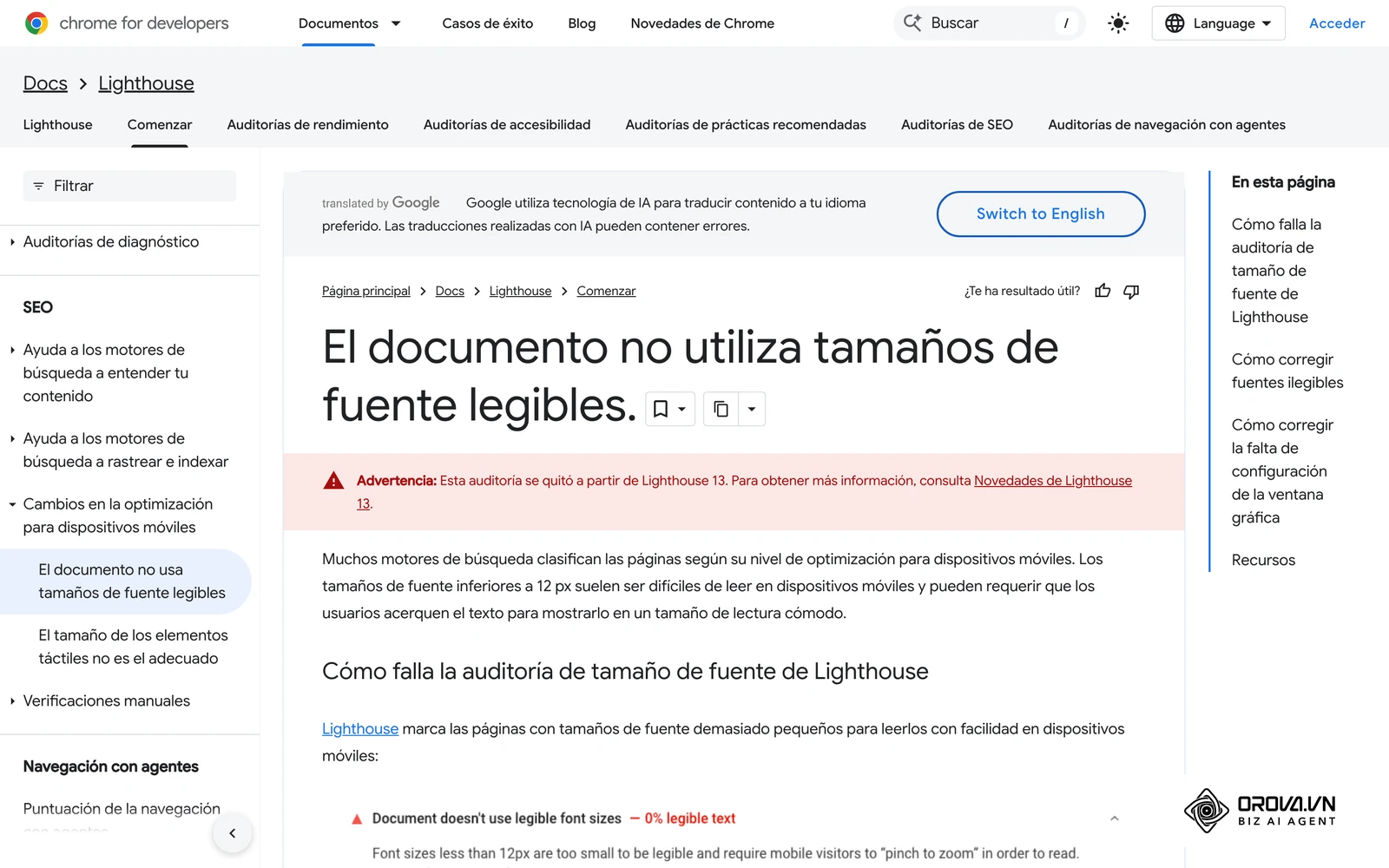The image size is (1389, 868).
Task: Click the Switch to English button
Action: [x=1041, y=214]
